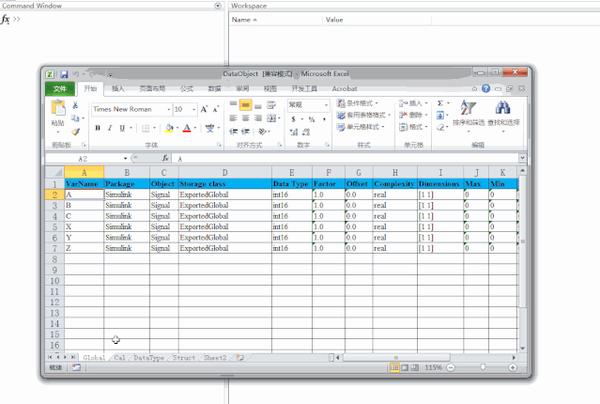Viewport: 600px width, 404px height.
Task: Switch to Page Layout view in status bar
Action: click(405, 368)
